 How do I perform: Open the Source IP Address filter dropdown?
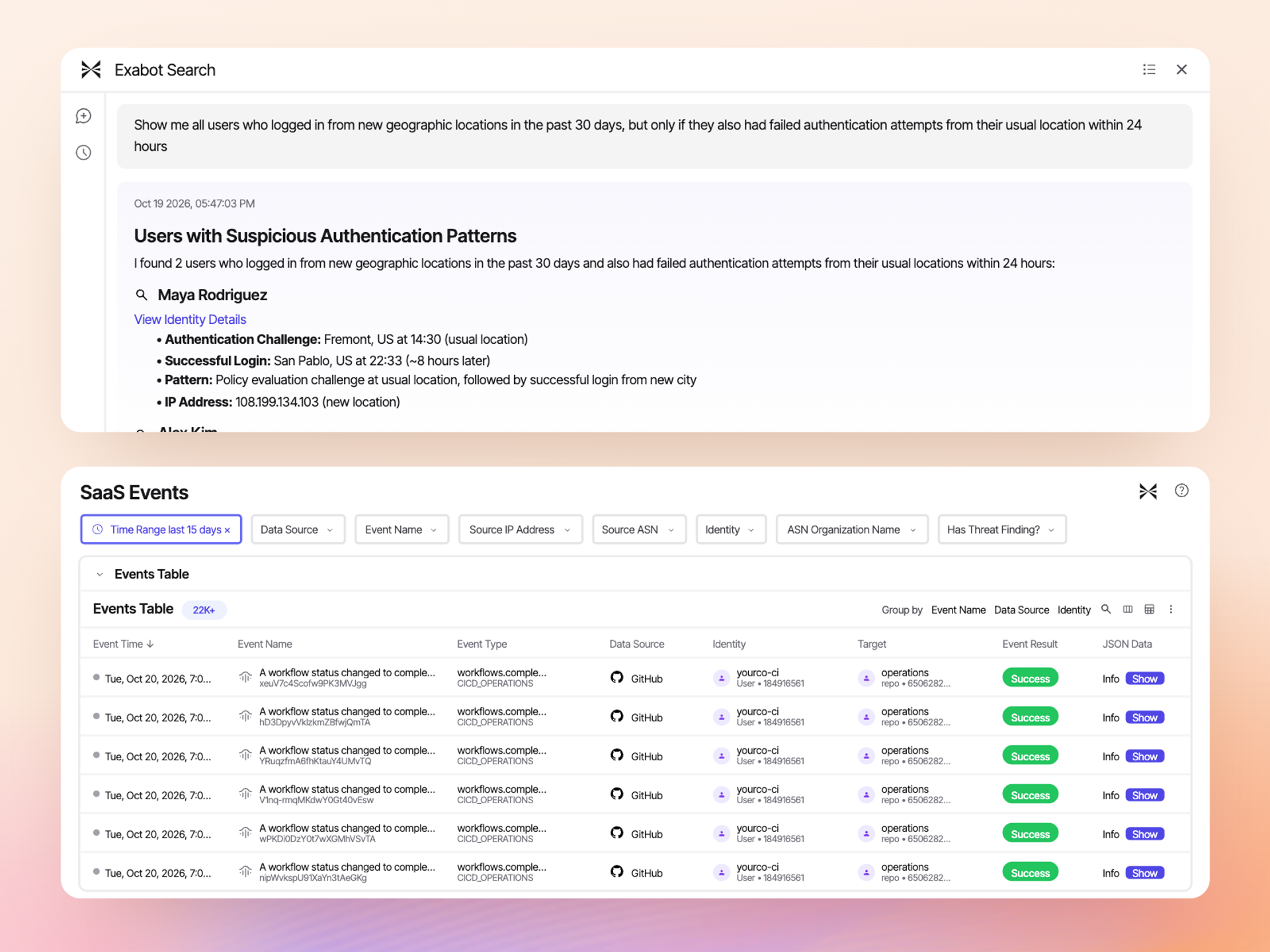tap(520, 530)
